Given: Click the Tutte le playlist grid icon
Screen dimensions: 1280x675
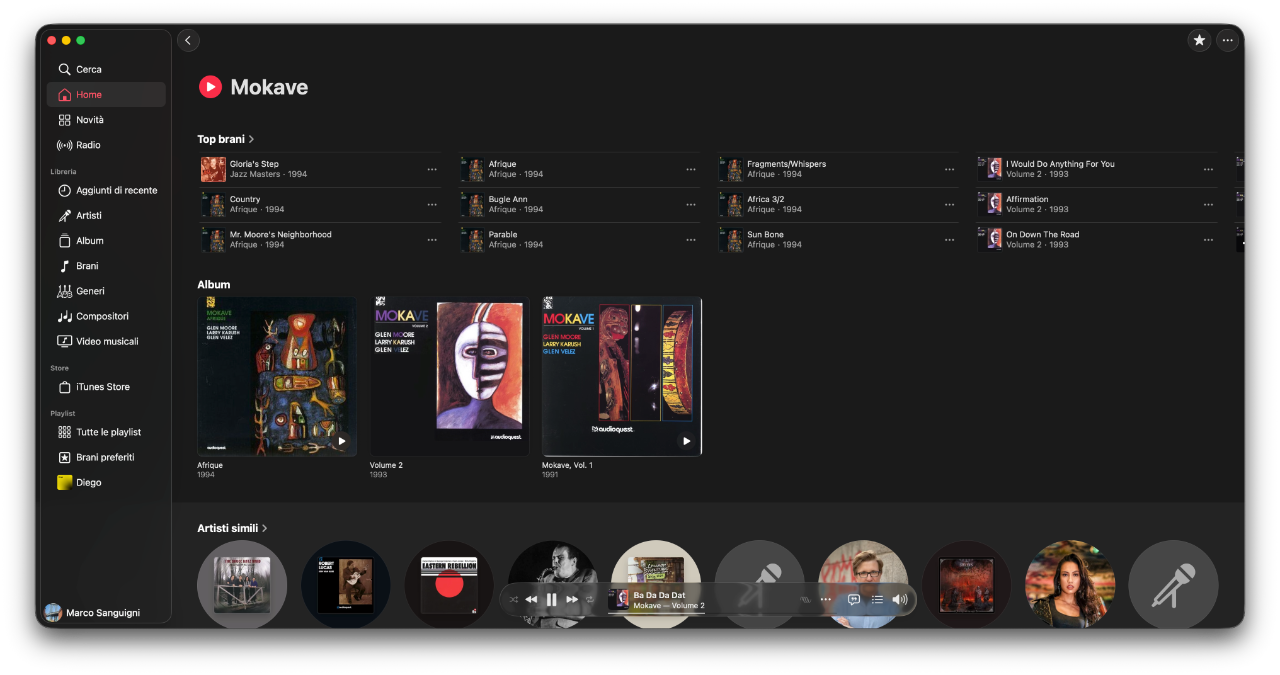Looking at the screenshot, I should click(x=64, y=432).
